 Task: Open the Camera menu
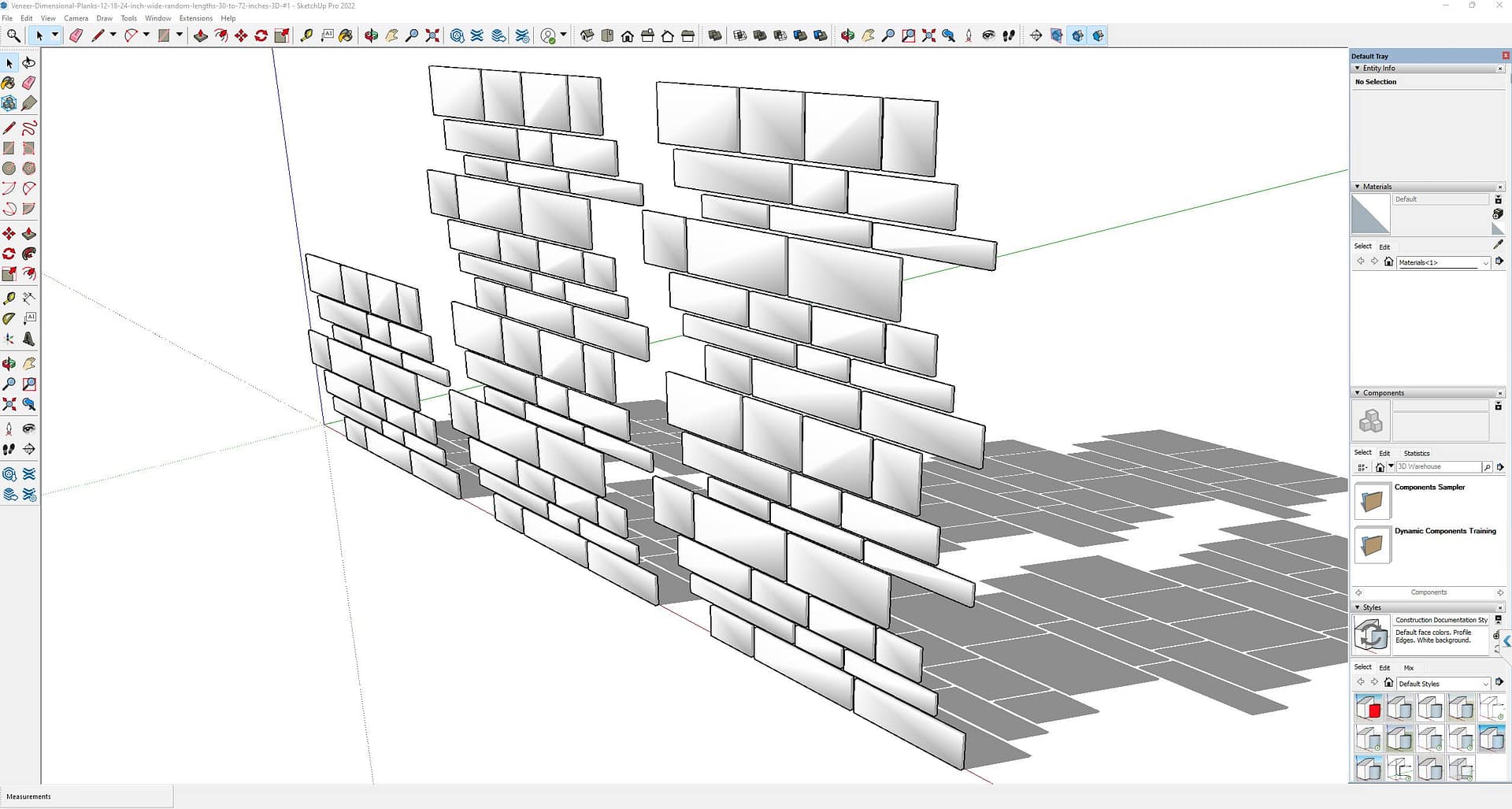coord(76,18)
